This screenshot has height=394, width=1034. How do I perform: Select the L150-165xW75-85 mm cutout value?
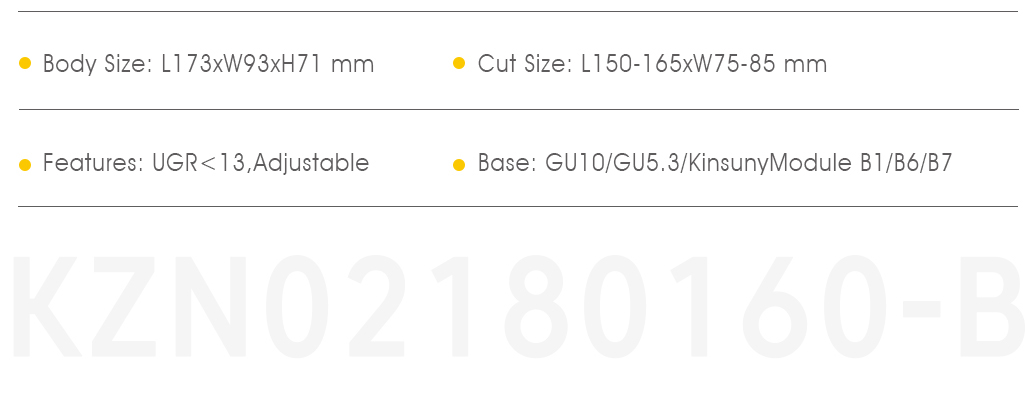coord(704,64)
